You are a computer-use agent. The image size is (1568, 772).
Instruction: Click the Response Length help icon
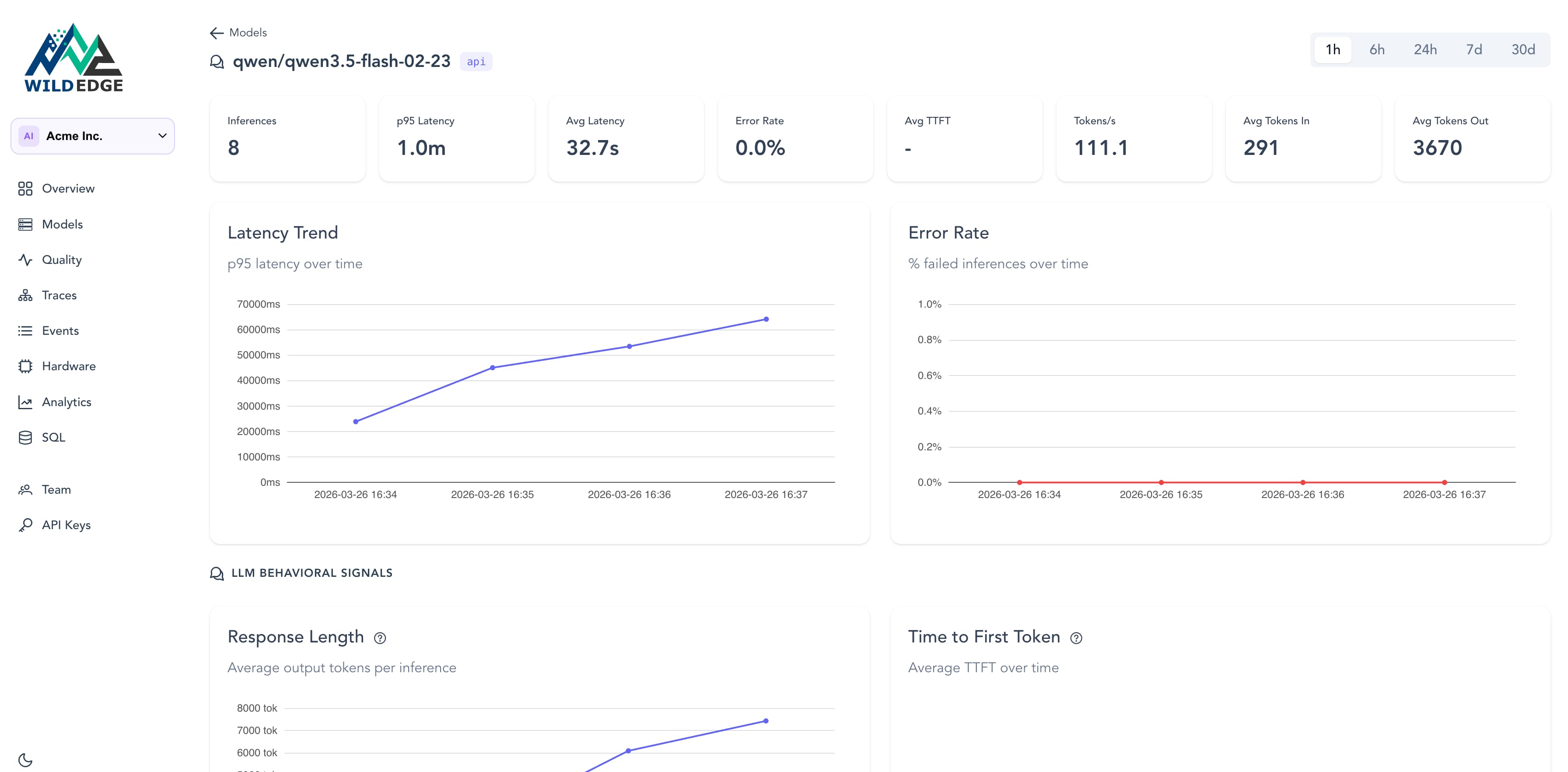380,638
